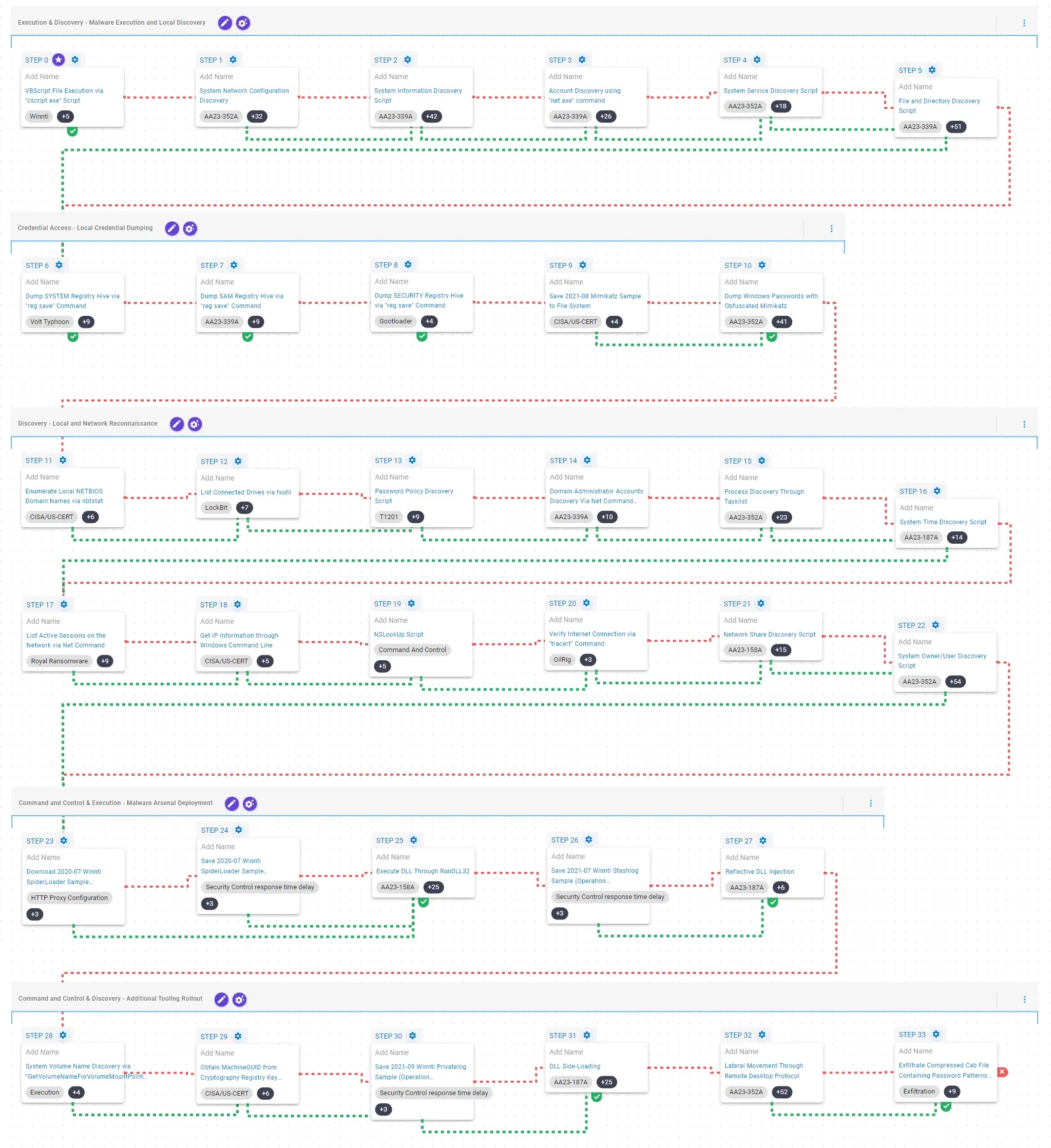Click green check under STEP 33 card
Screen dimensions: 1051x1148
946,1106
